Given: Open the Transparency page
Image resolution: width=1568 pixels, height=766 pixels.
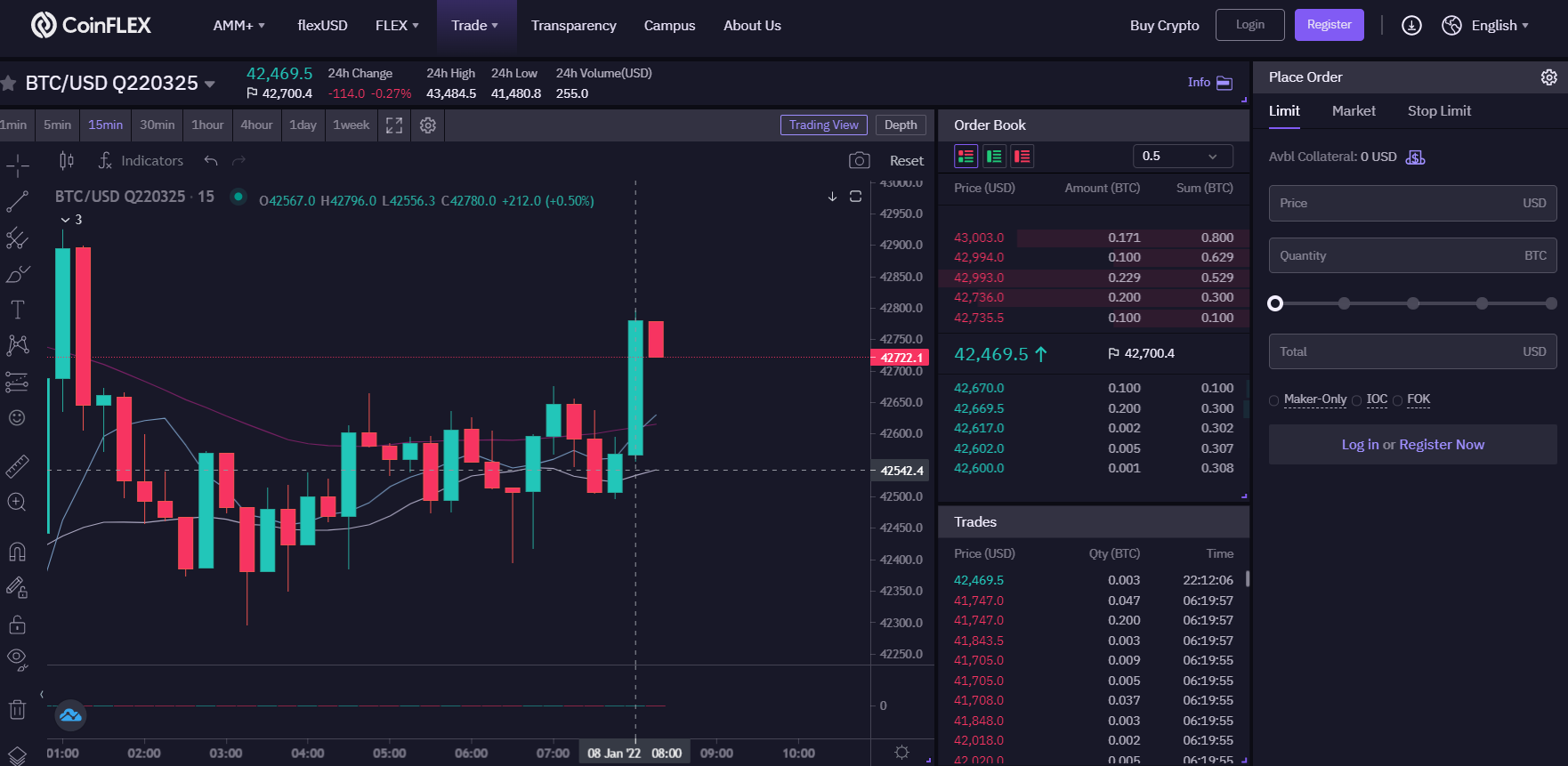Looking at the screenshot, I should 573,26.
